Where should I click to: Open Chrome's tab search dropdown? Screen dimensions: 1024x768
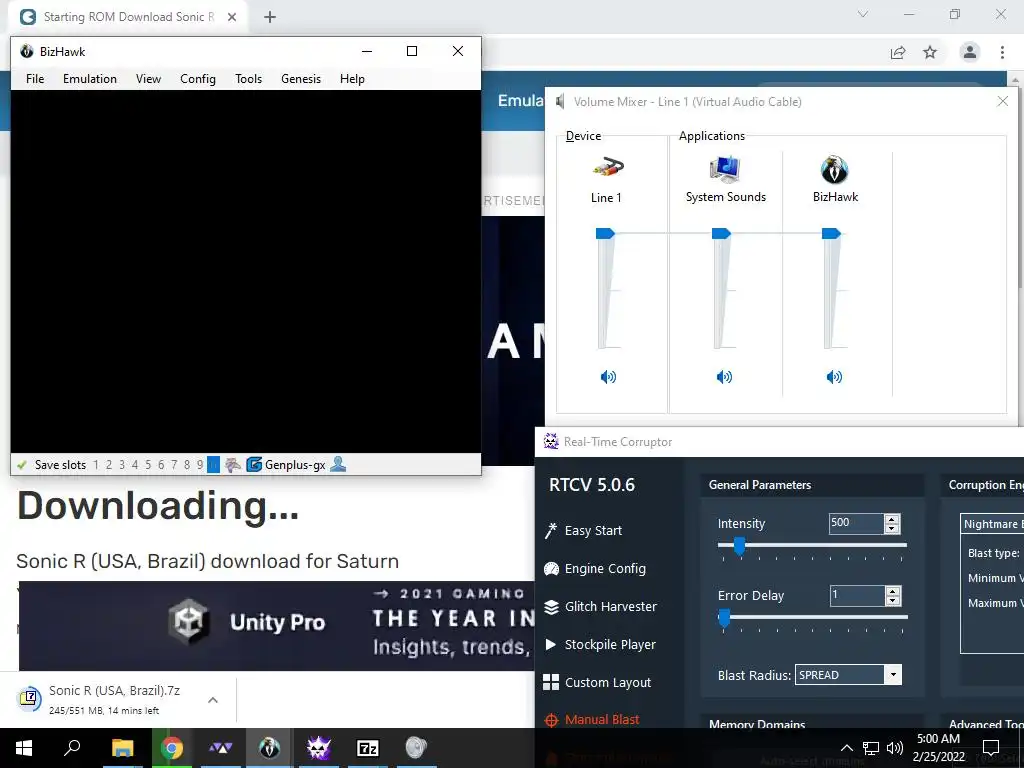pyautogui.click(x=863, y=14)
